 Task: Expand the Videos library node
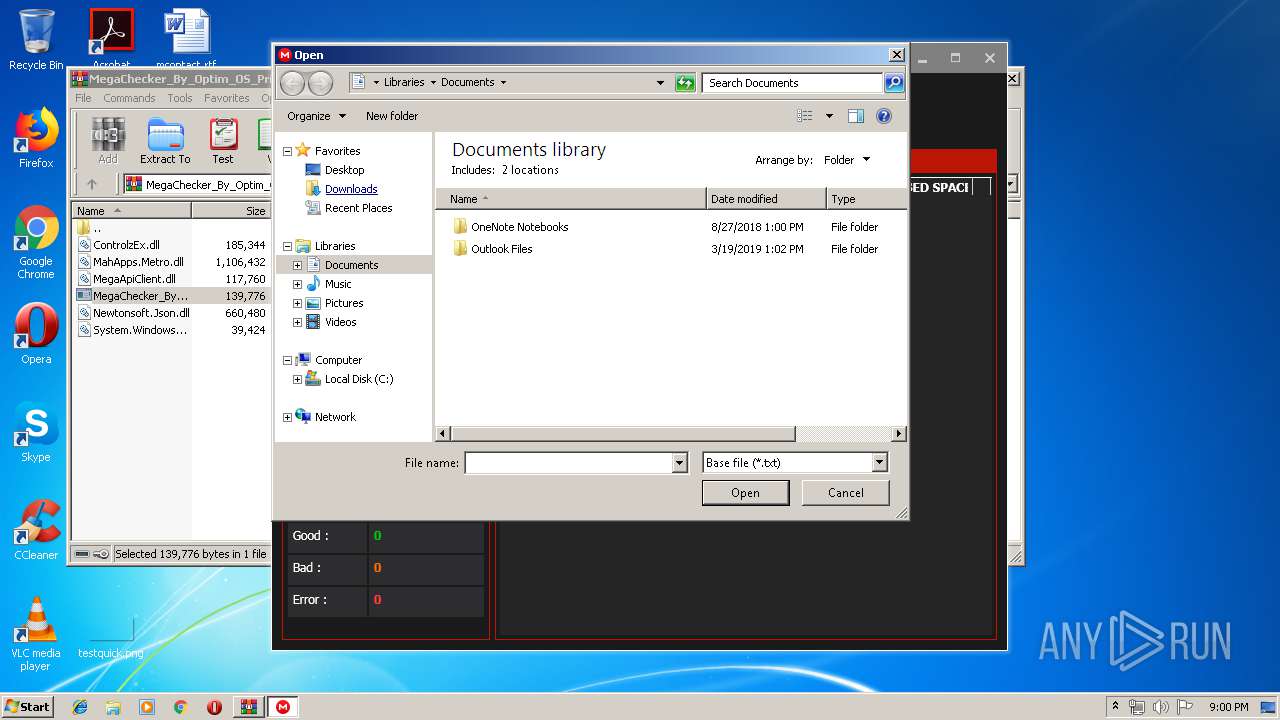297,322
